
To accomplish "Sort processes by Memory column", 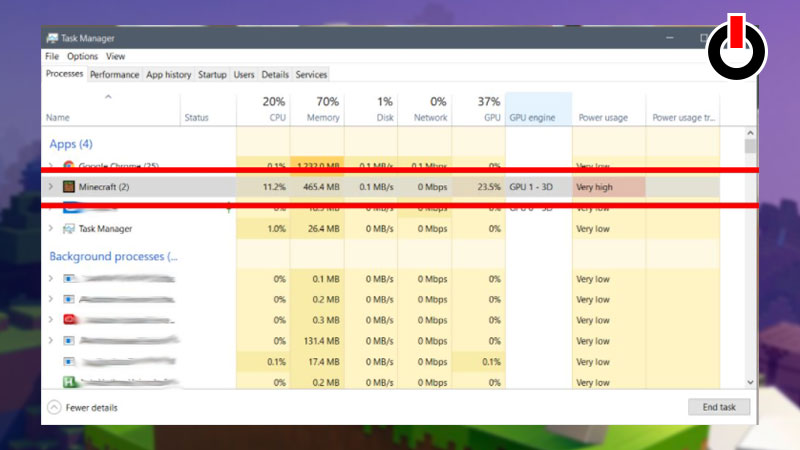I will point(317,109).
